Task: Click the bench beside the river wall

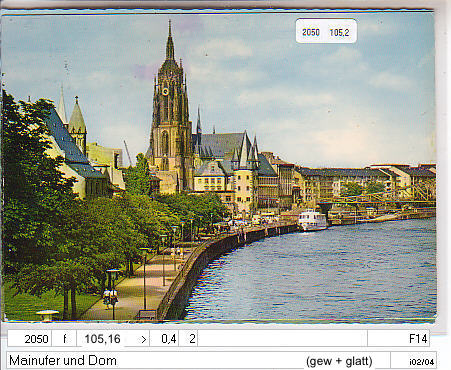Action: click(146, 314)
